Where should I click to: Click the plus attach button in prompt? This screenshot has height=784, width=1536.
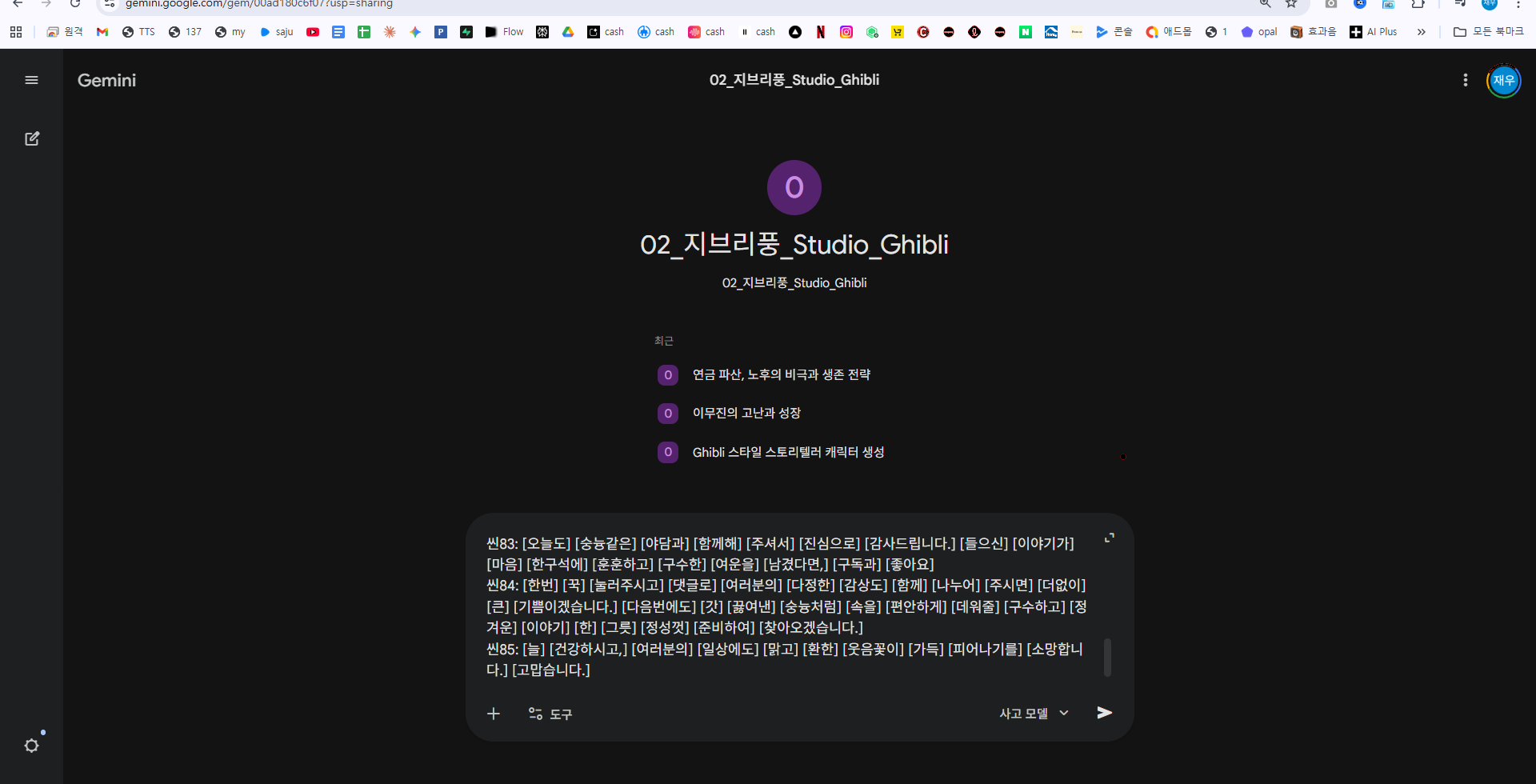click(494, 714)
